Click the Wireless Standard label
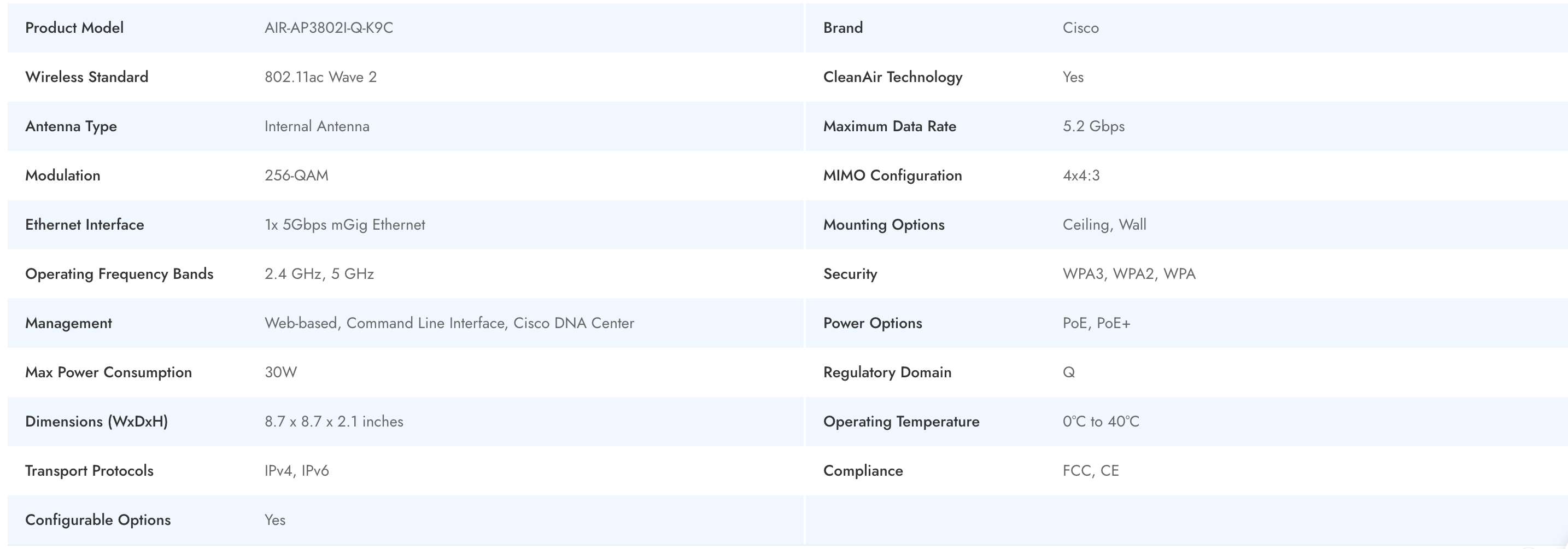1568x549 pixels. [86, 77]
